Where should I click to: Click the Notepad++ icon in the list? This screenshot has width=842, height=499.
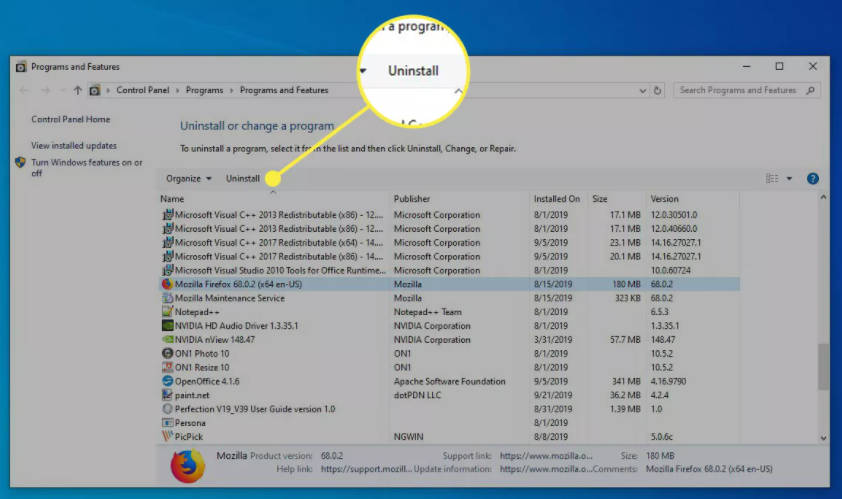pyautogui.click(x=168, y=312)
